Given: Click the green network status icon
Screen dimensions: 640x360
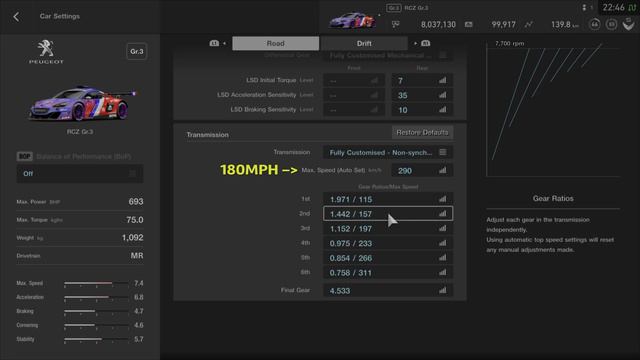Looking at the screenshot, I should click(632, 8).
